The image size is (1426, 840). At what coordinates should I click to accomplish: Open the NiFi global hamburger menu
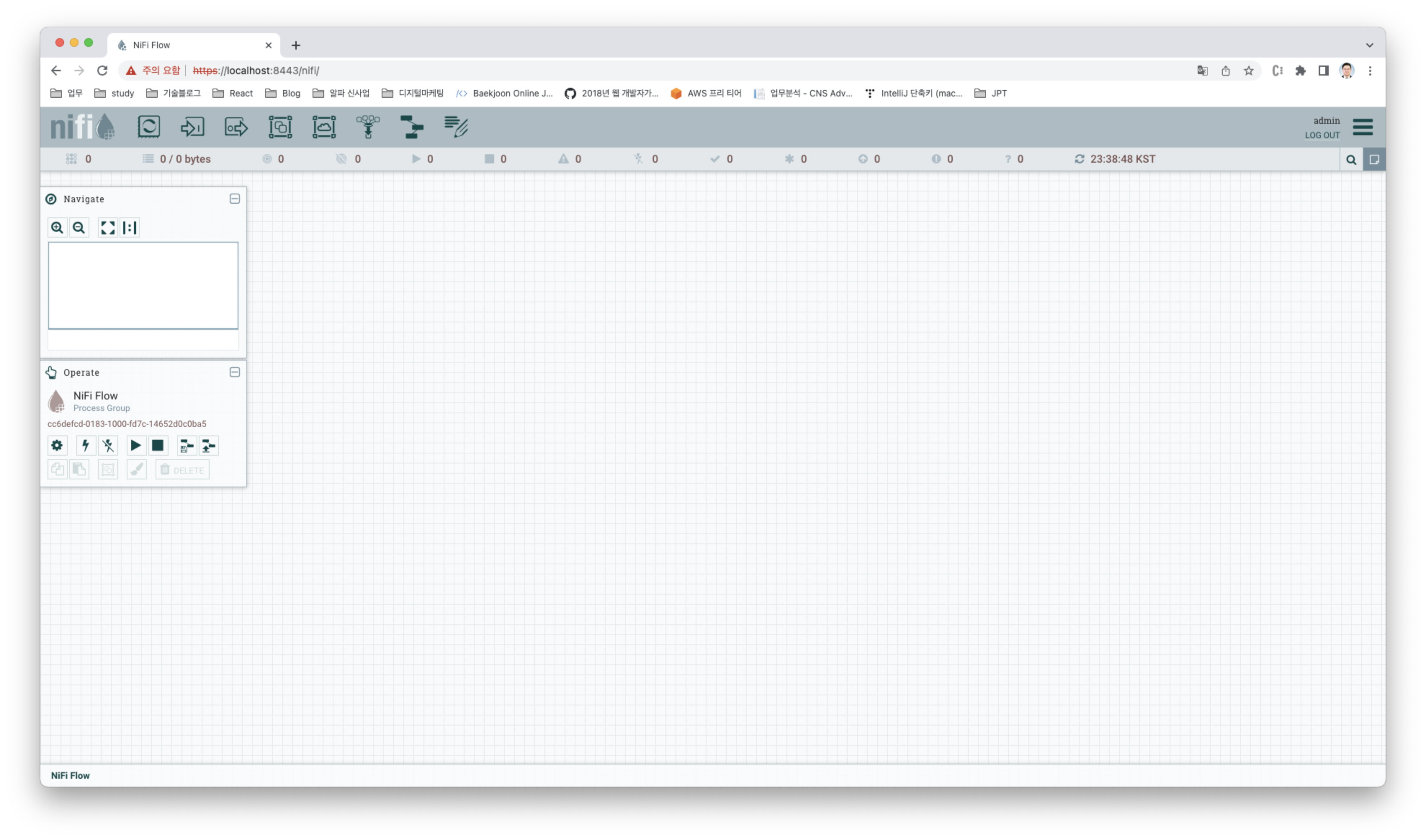point(1363,127)
